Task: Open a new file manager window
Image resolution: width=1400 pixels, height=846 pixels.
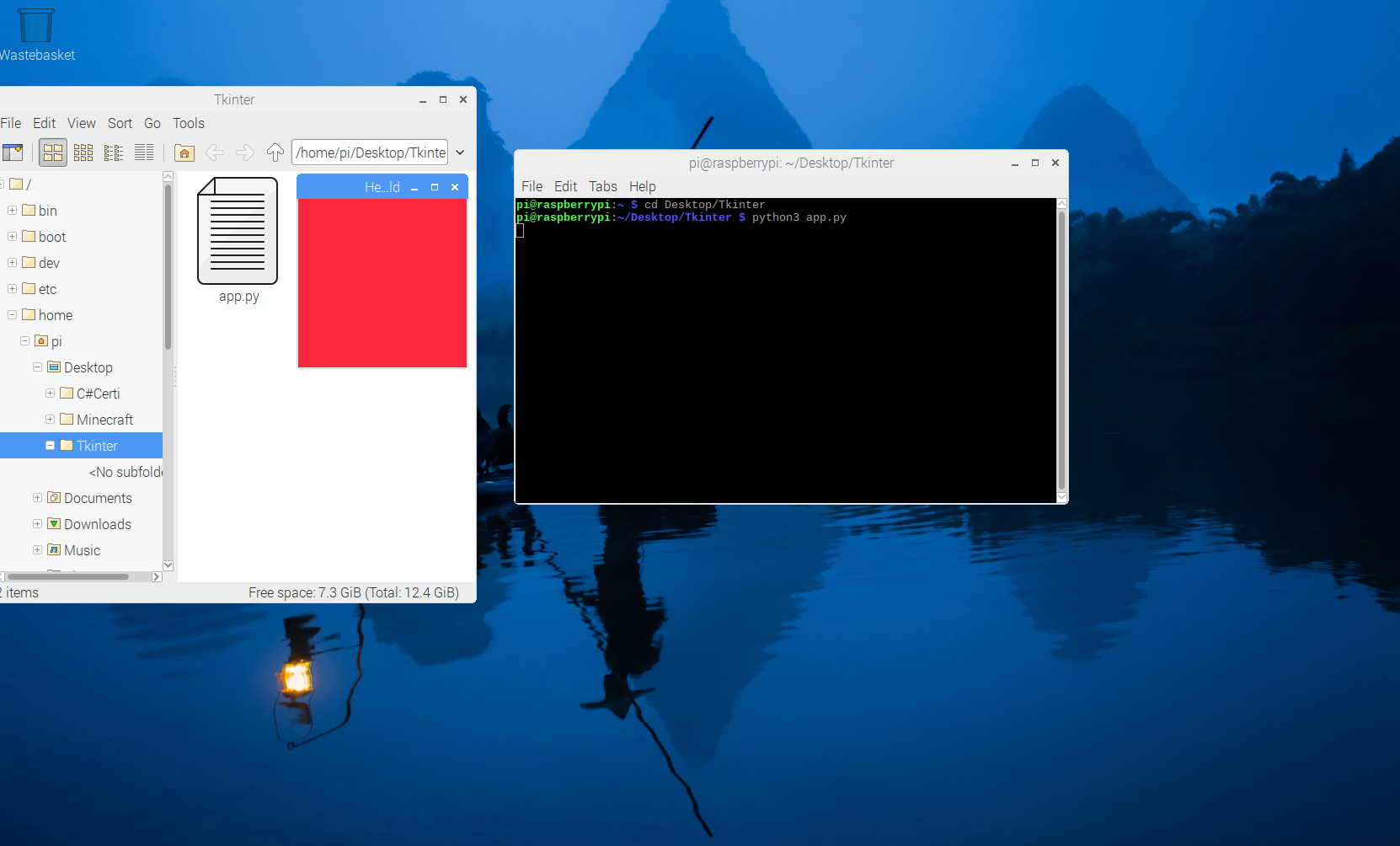Action: tap(13, 152)
